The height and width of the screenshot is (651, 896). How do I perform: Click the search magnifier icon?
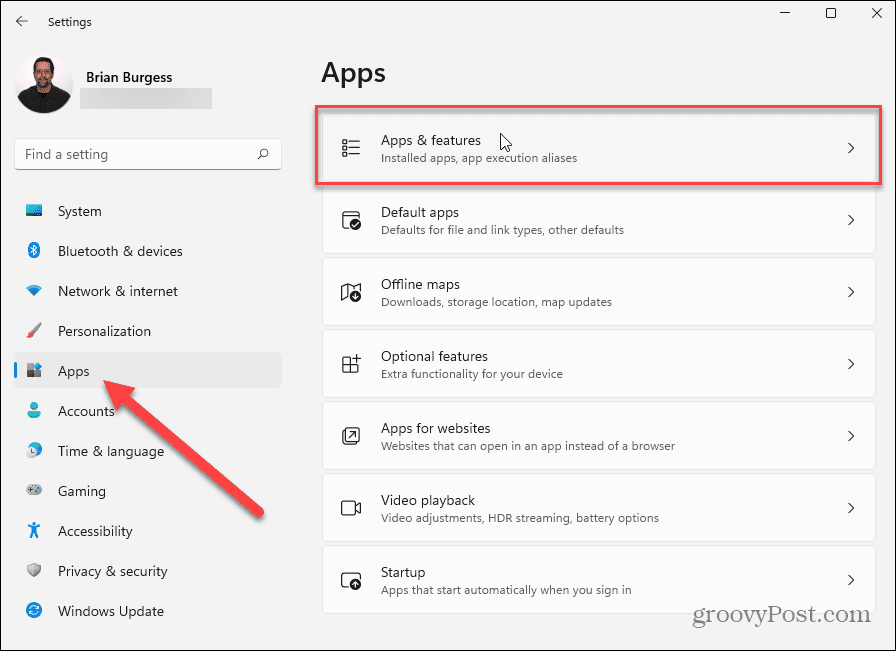pos(263,154)
